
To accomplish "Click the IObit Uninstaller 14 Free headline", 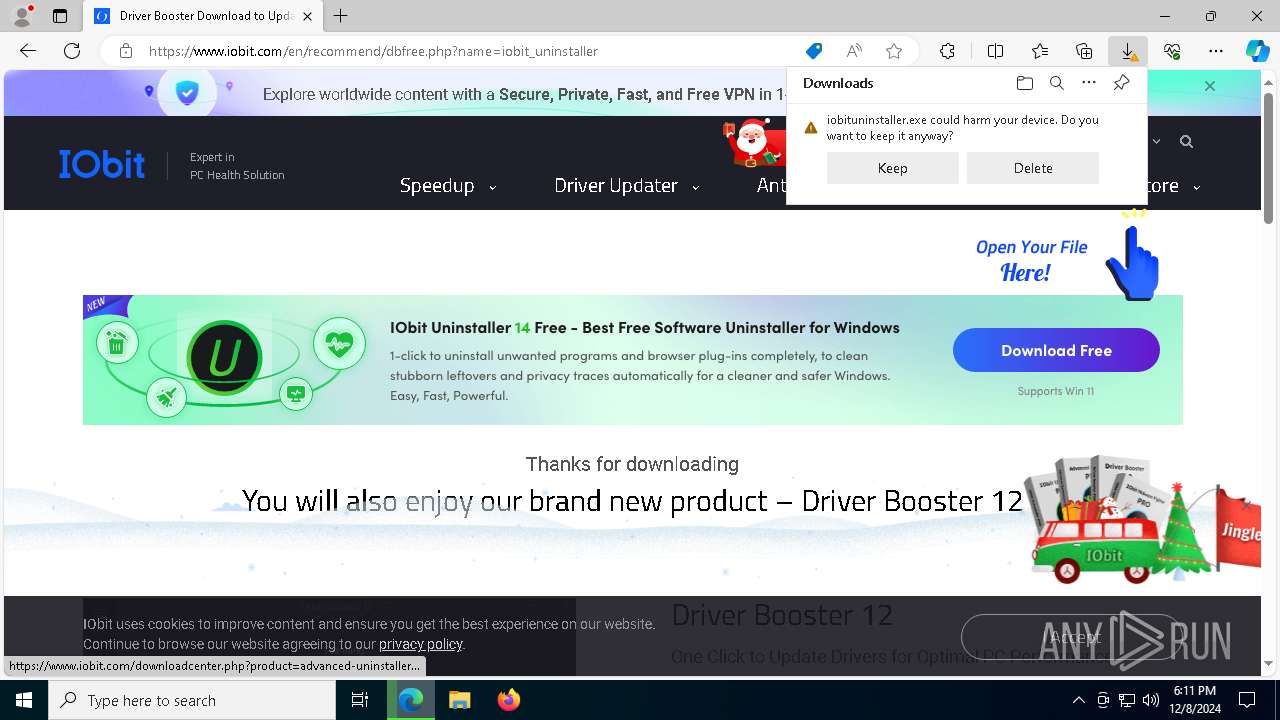I will coord(645,327).
